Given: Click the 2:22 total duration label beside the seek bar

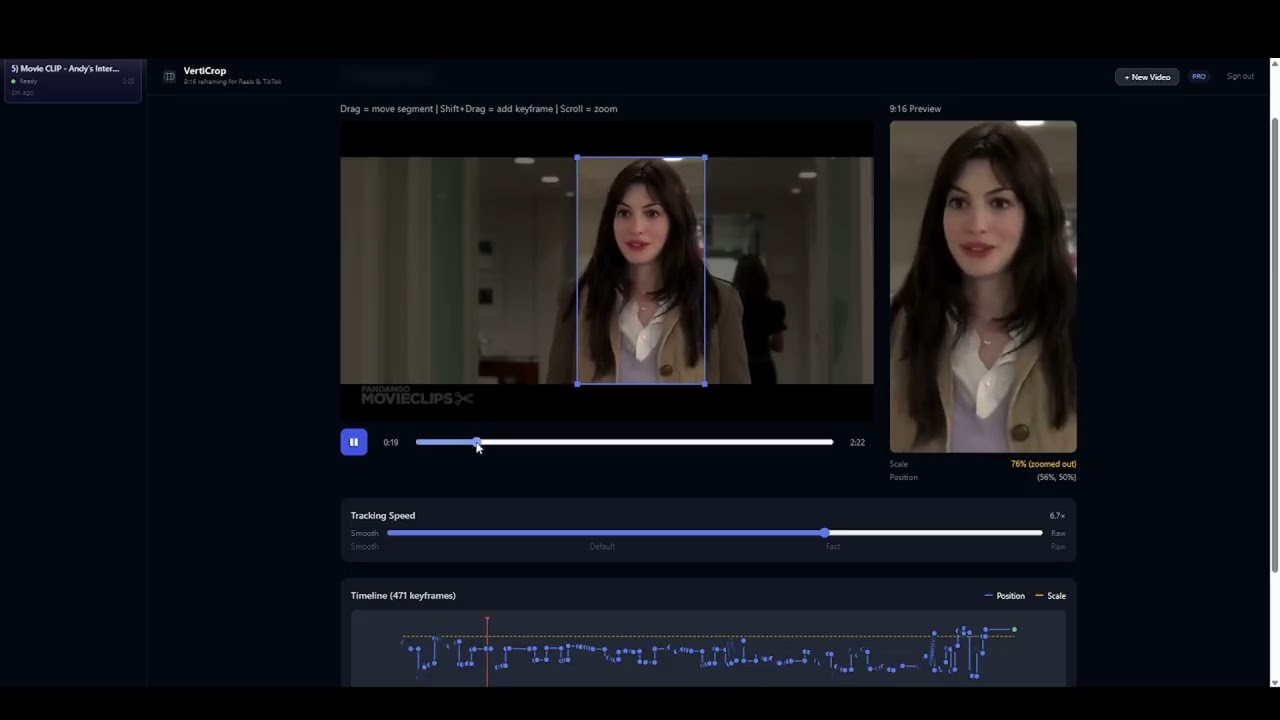Looking at the screenshot, I should tap(857, 442).
